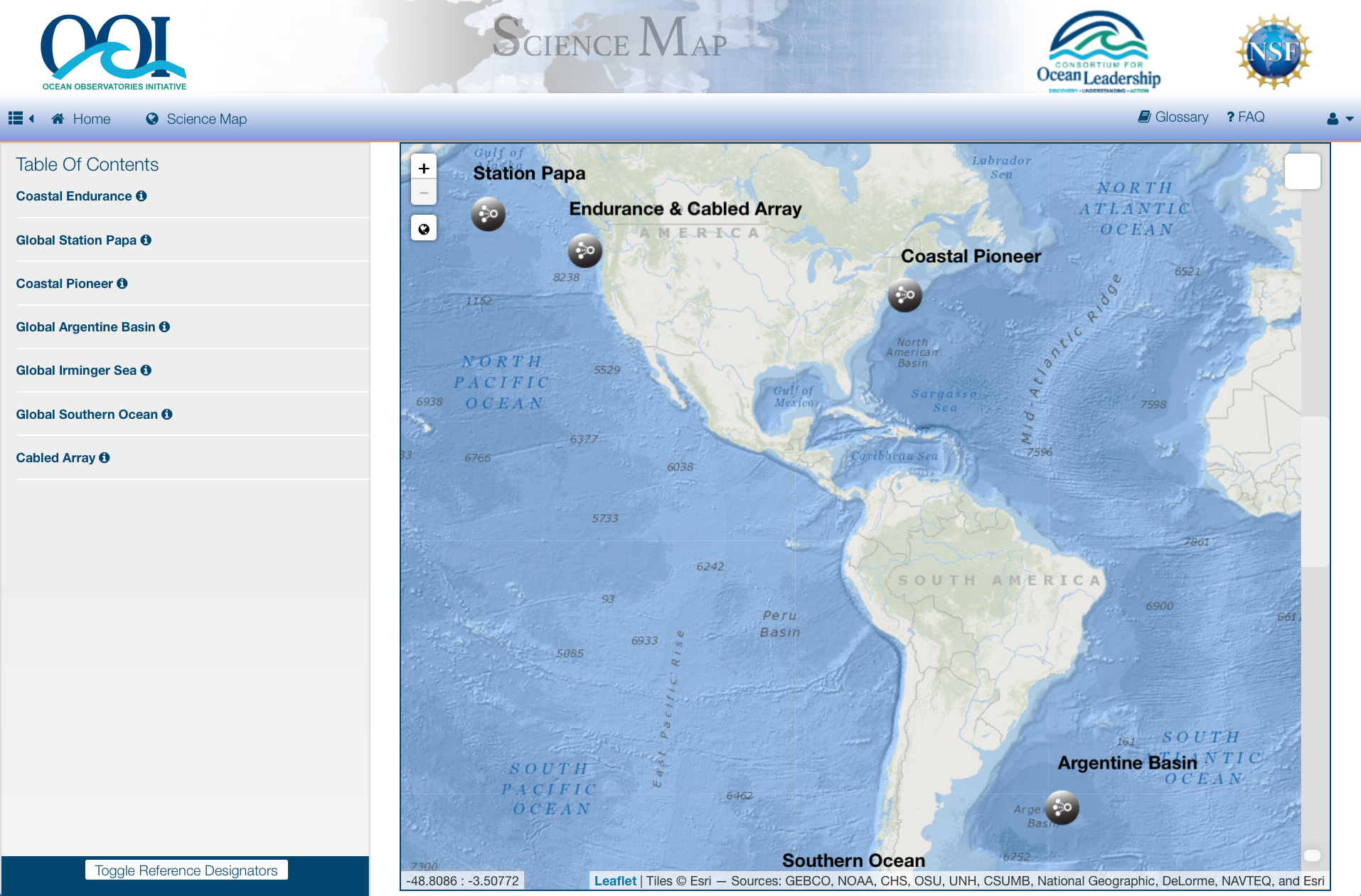
Task: Show info for Coastal Endurance
Action: click(x=142, y=196)
